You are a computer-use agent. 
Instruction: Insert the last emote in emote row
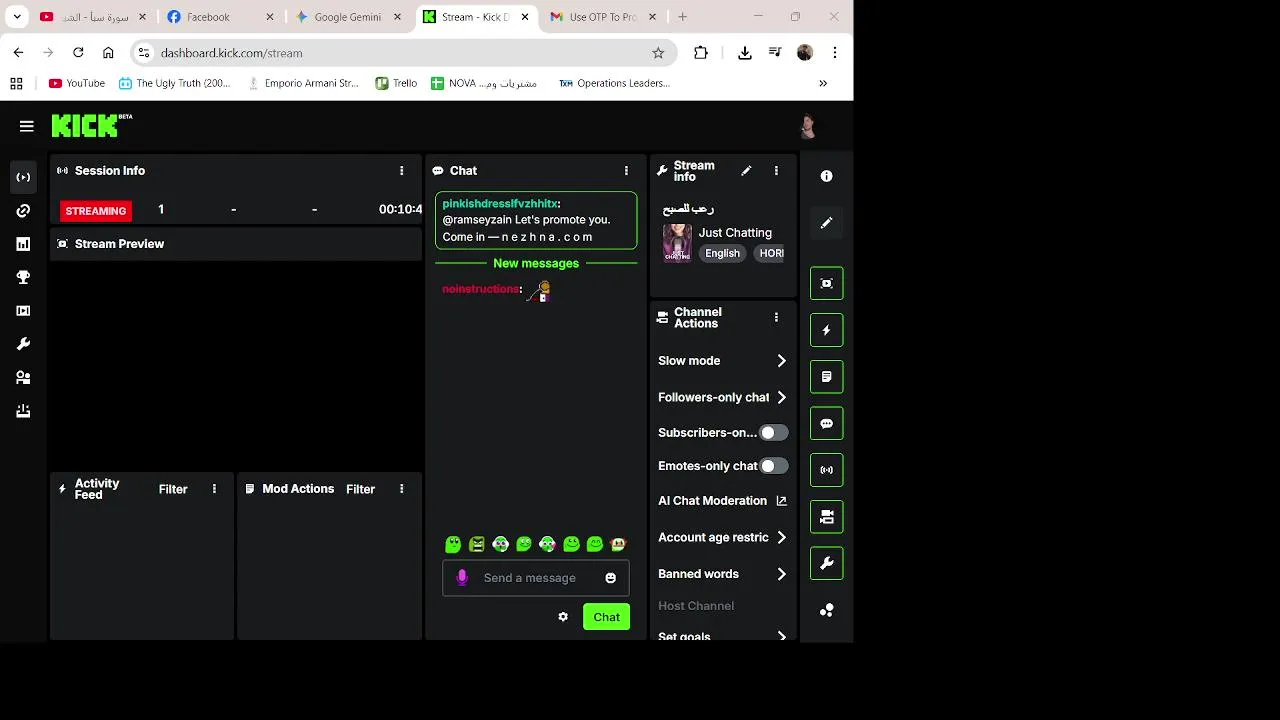pyautogui.click(x=618, y=544)
